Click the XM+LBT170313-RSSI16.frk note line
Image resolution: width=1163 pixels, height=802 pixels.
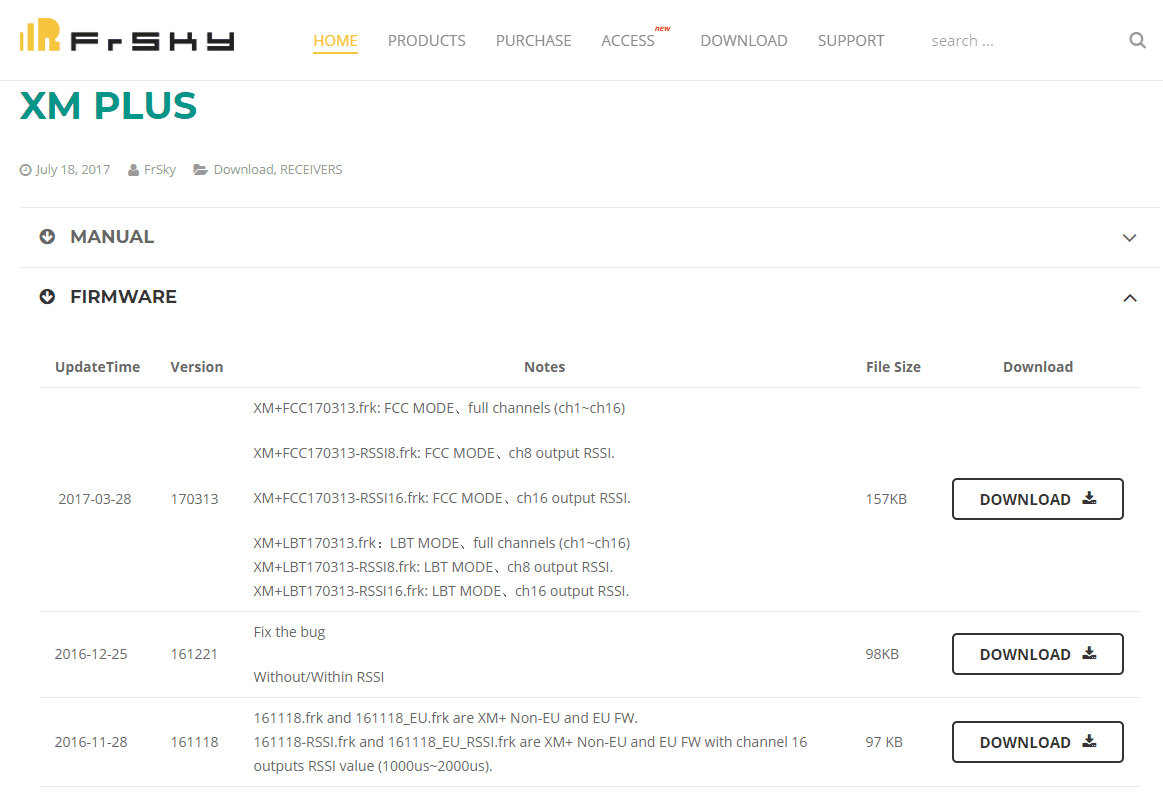pyautogui.click(x=441, y=591)
